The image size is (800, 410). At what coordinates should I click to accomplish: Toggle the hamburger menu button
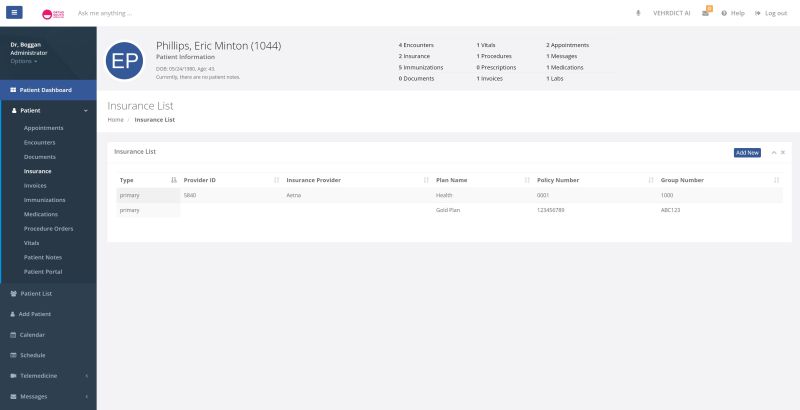point(14,12)
